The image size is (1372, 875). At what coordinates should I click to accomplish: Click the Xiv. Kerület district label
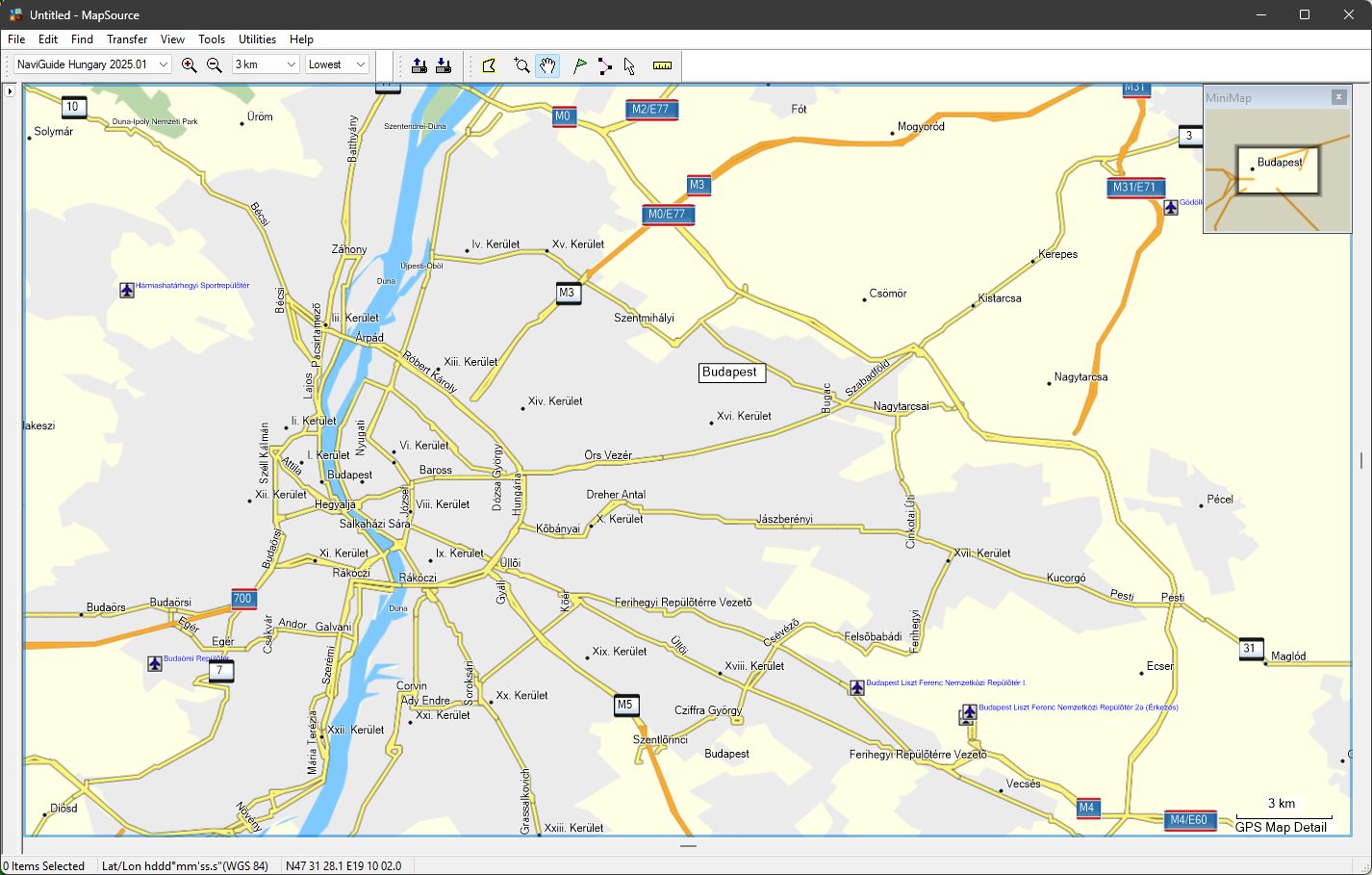click(555, 401)
